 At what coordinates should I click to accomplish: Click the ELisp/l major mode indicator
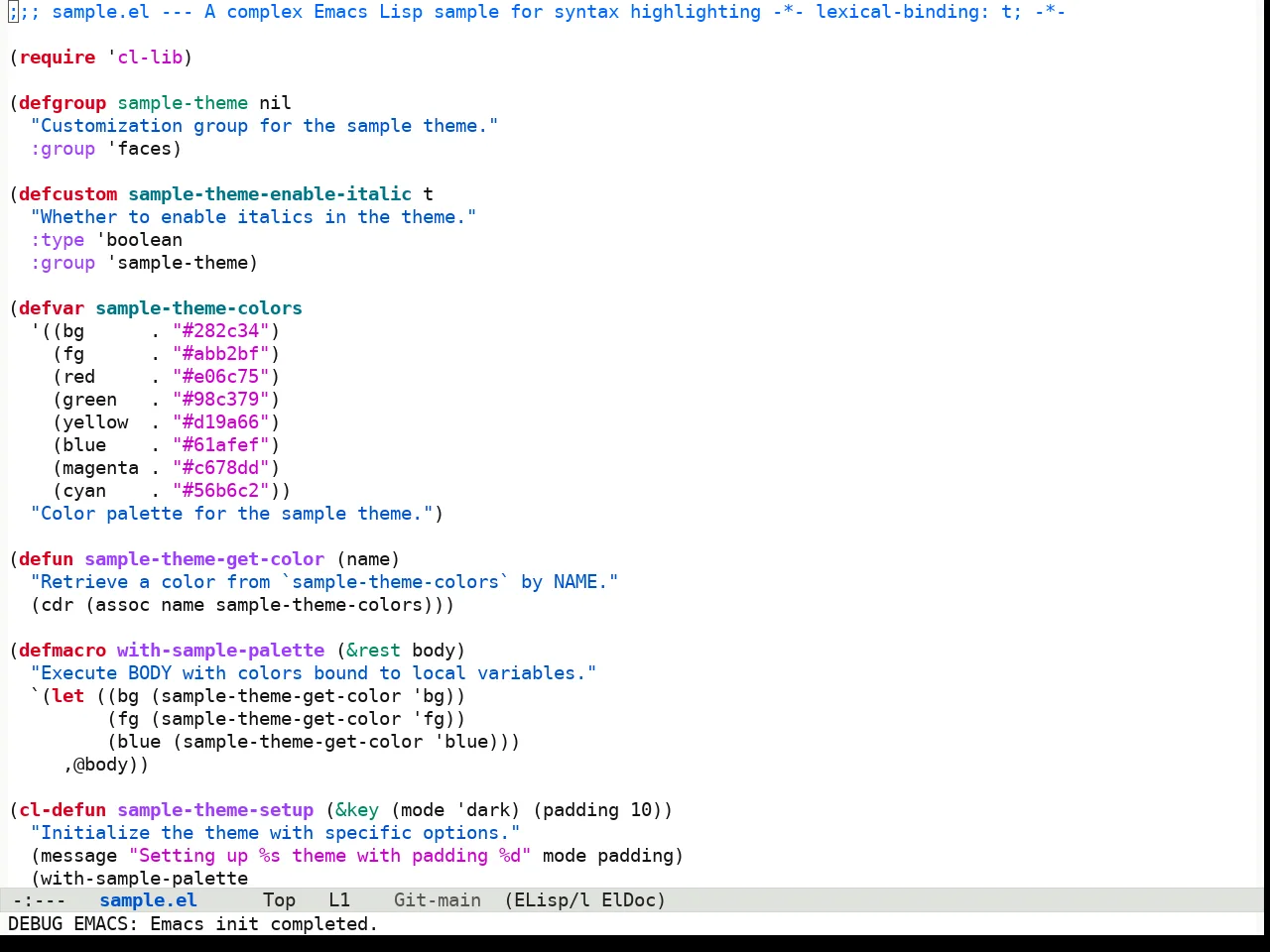[x=552, y=899]
